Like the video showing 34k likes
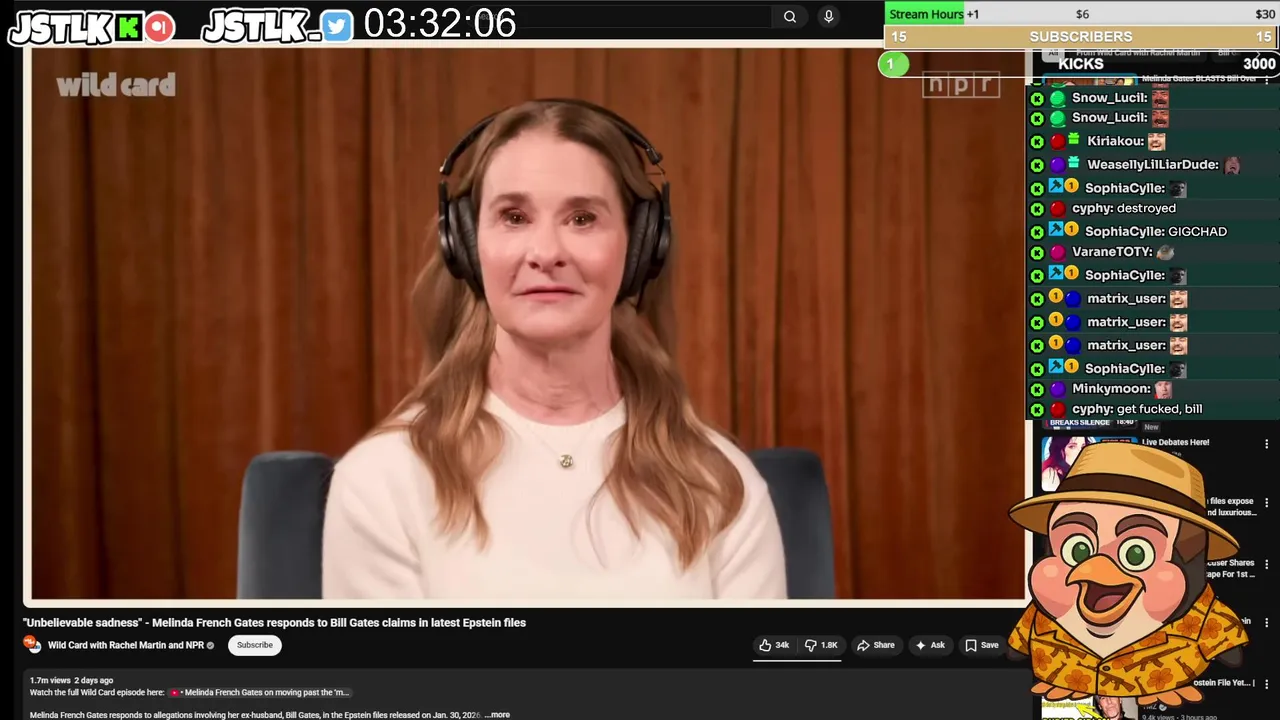The width and height of the screenshot is (1280, 720). coord(774,645)
